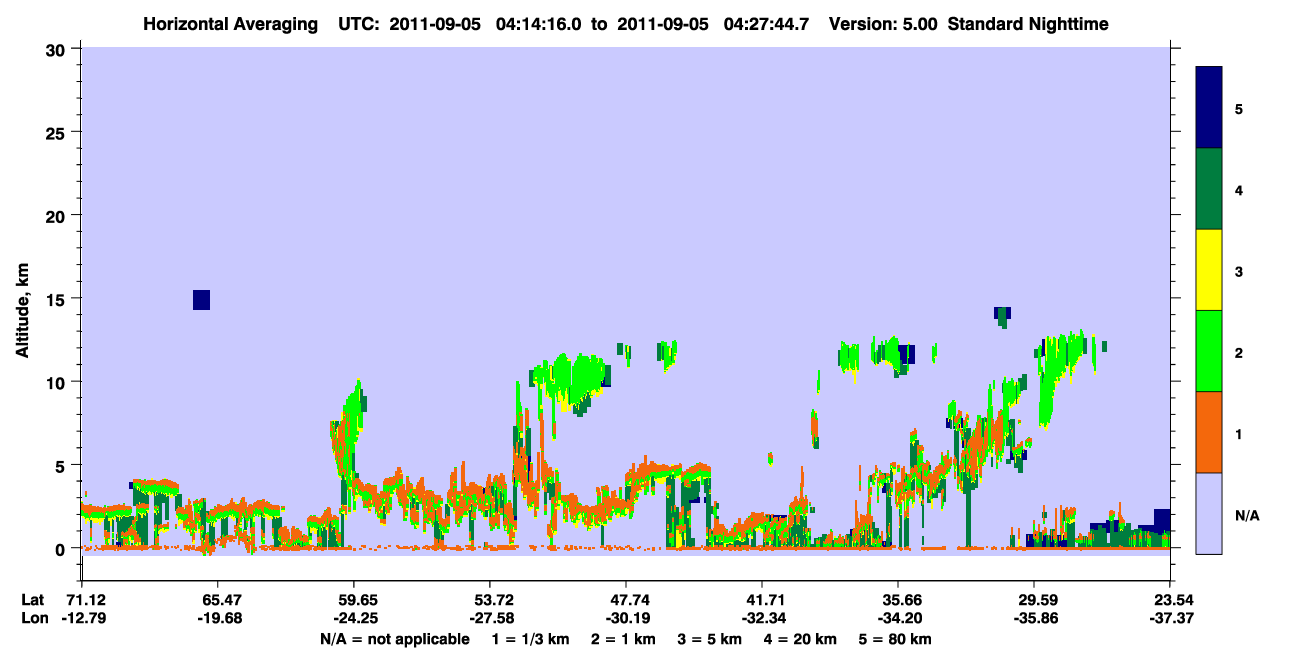The height and width of the screenshot is (667, 1300).
Task: Click legend text '3 = 5 km'
Action: tap(710, 639)
